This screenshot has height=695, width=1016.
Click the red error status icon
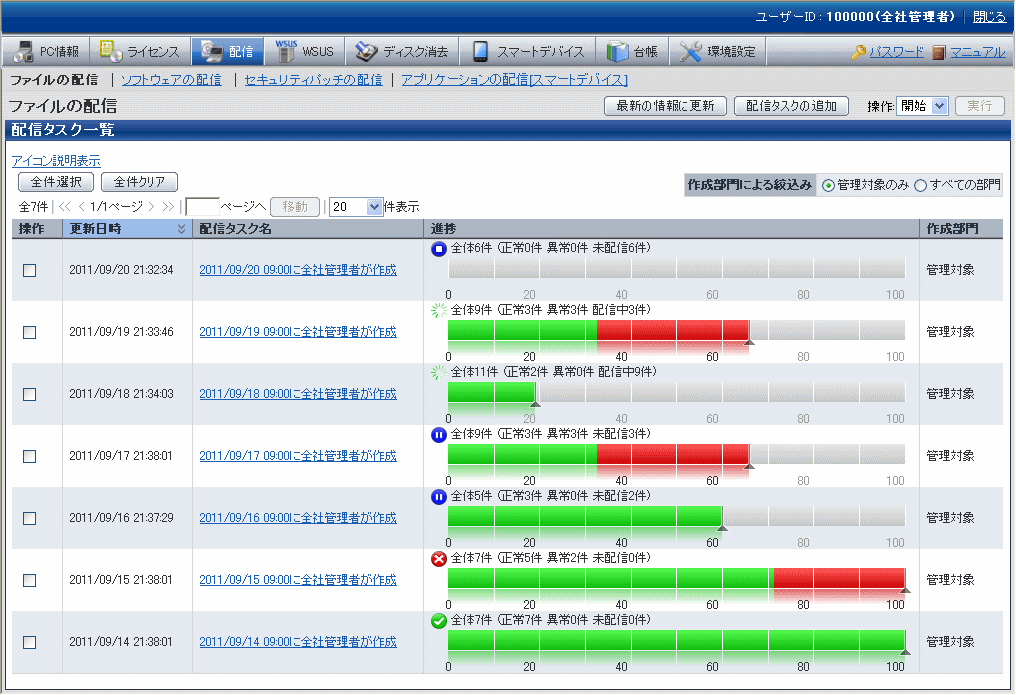click(x=438, y=559)
